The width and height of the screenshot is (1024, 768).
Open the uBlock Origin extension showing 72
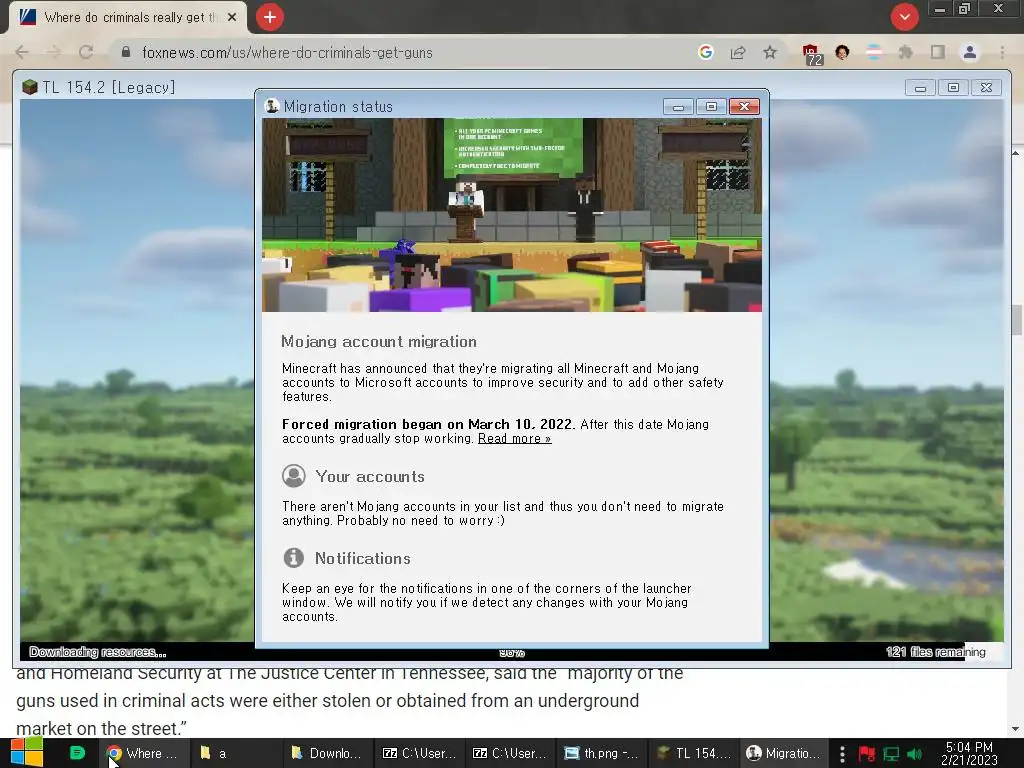point(812,54)
